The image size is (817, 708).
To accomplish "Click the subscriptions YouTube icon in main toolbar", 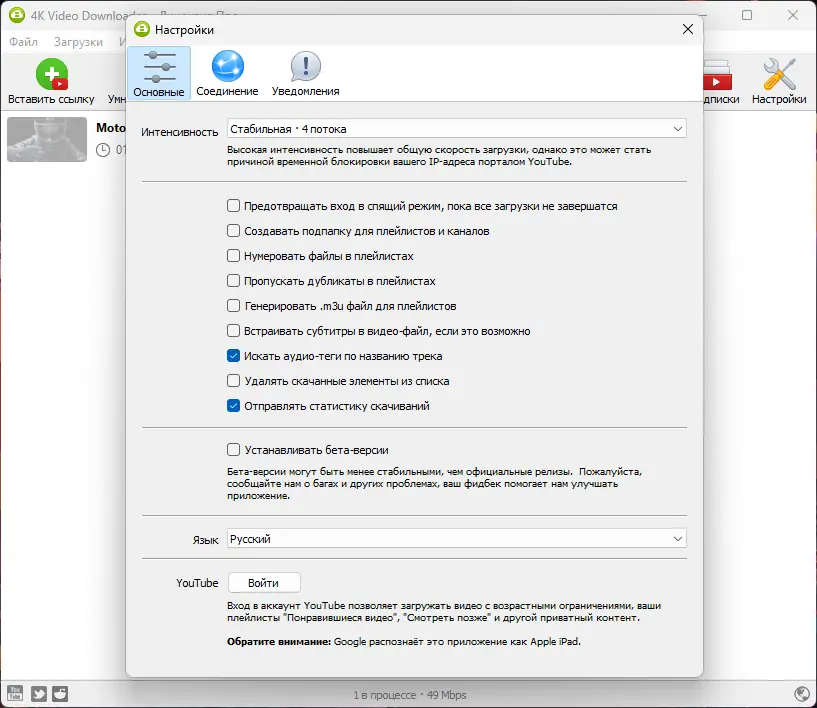I will 717,77.
